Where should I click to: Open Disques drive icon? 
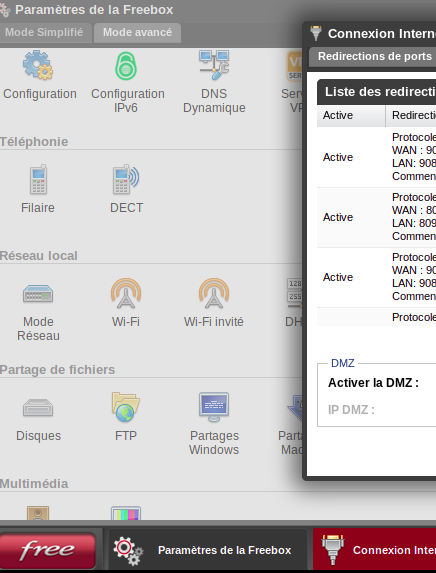[x=38, y=407]
